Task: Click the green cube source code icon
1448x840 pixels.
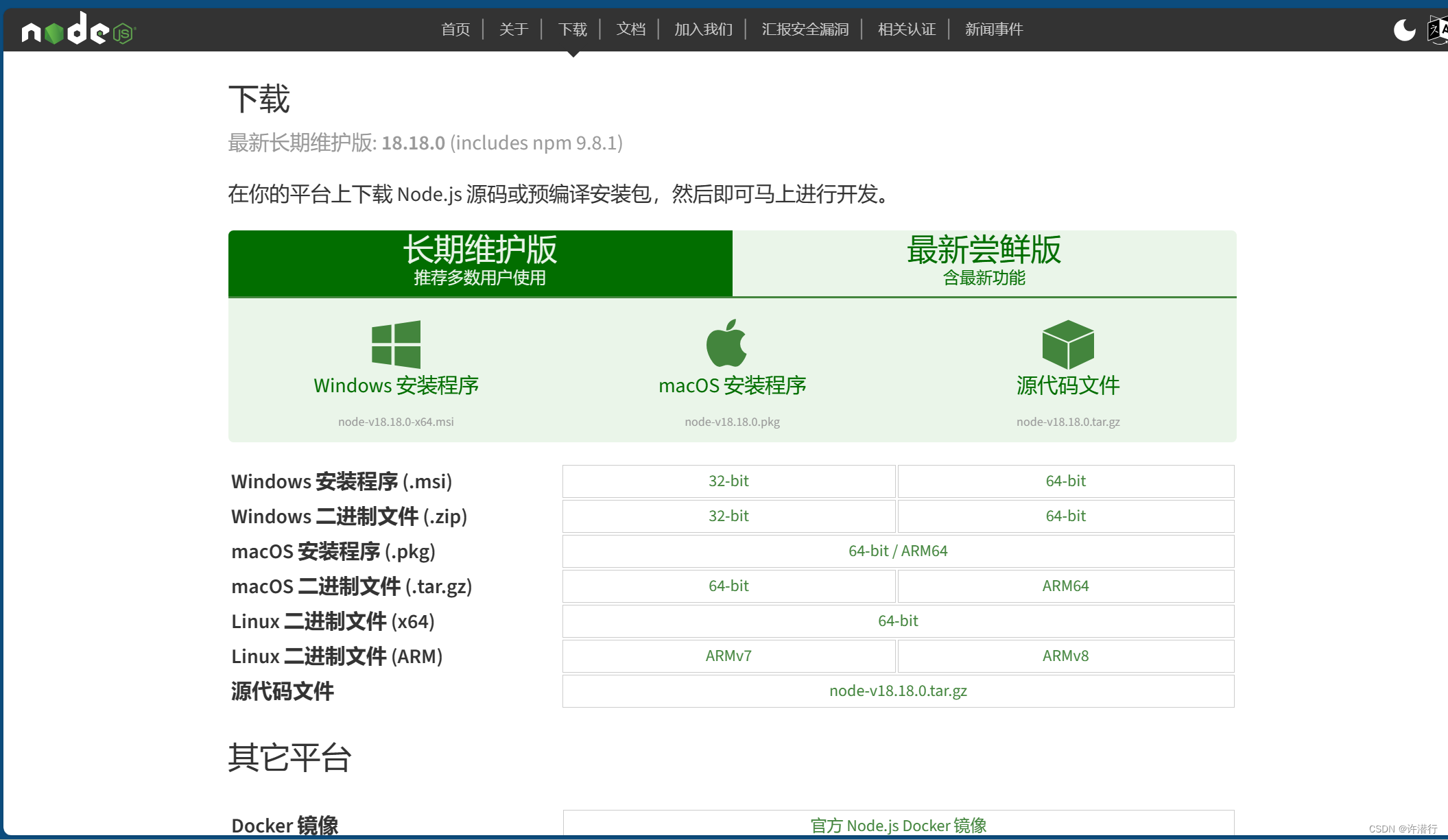Action: (1068, 344)
